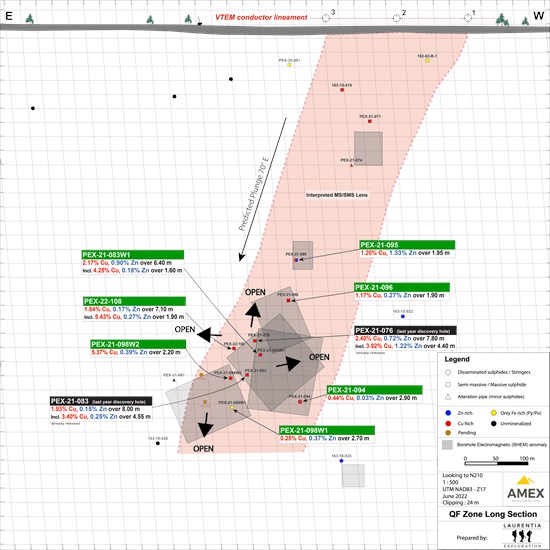Click the small PEX-21-097 triangle marker
Image resolution: width=550 pixels, height=550 pixels.
click(174, 380)
